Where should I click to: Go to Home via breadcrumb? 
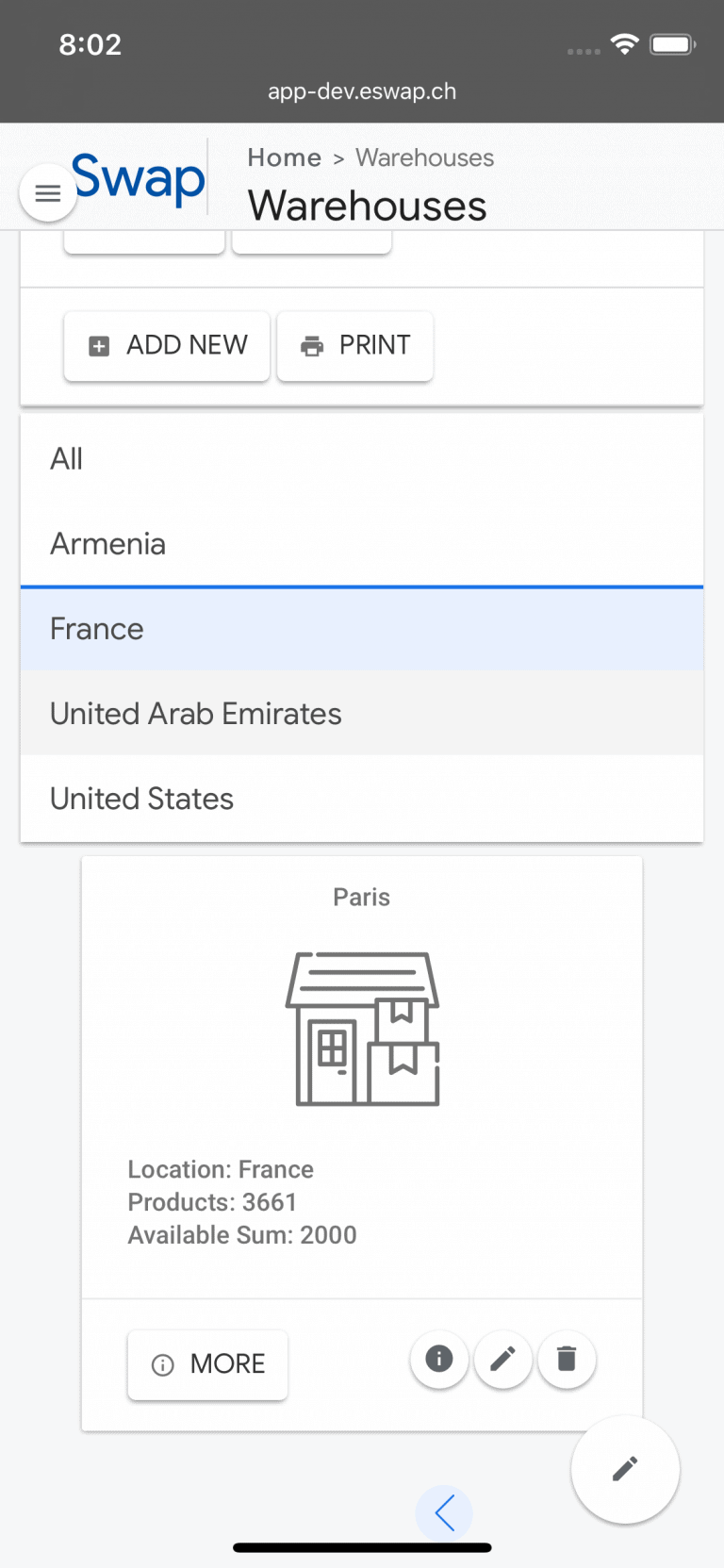285,157
